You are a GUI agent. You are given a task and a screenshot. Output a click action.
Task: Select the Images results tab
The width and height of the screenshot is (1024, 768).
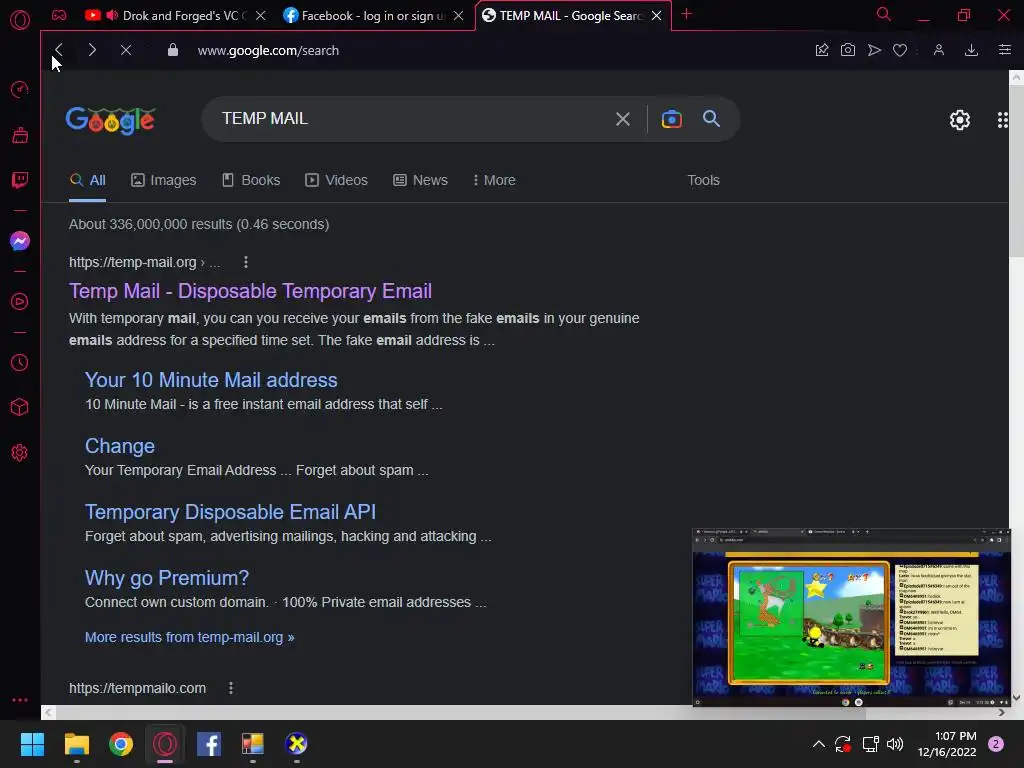click(164, 180)
